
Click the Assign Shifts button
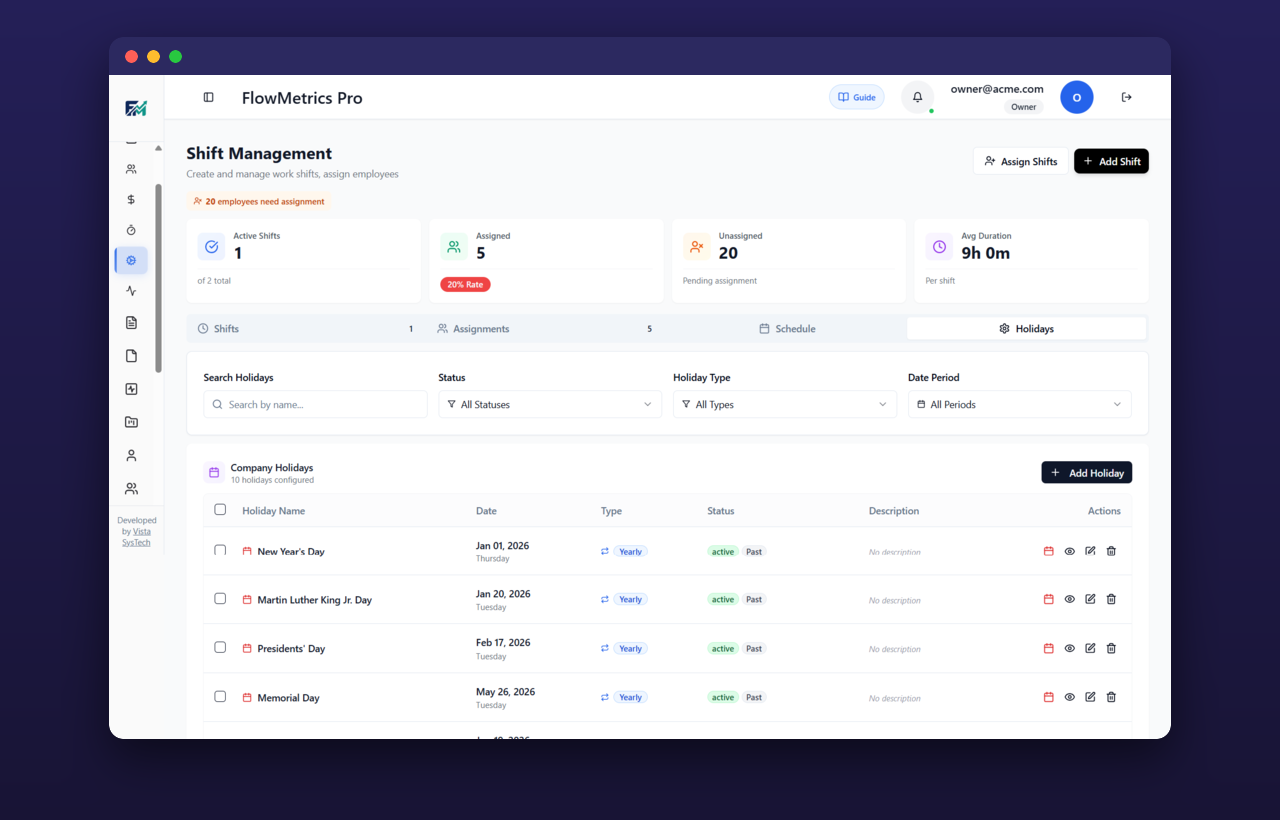pyautogui.click(x=1021, y=161)
